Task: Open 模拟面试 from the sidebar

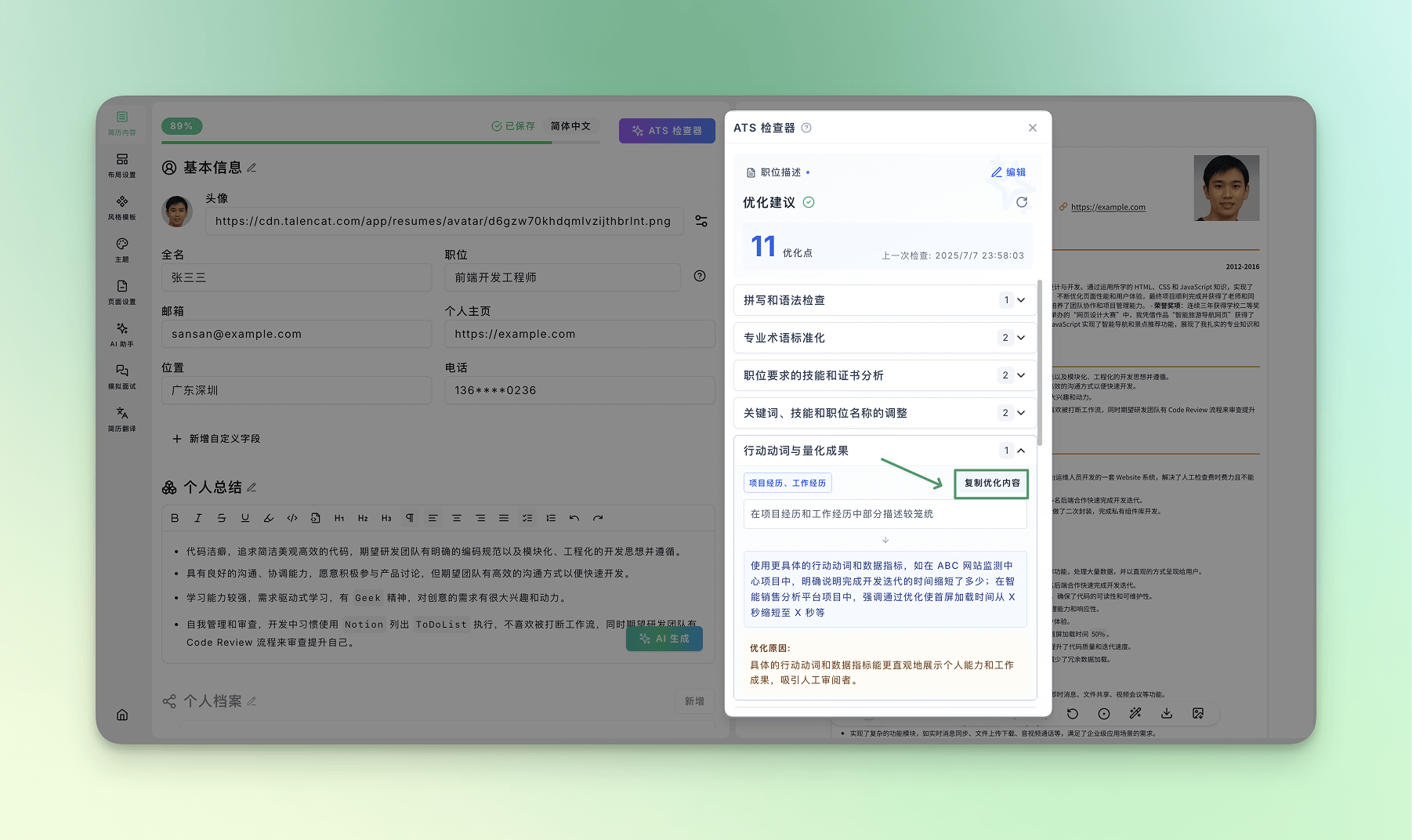Action: click(x=121, y=376)
